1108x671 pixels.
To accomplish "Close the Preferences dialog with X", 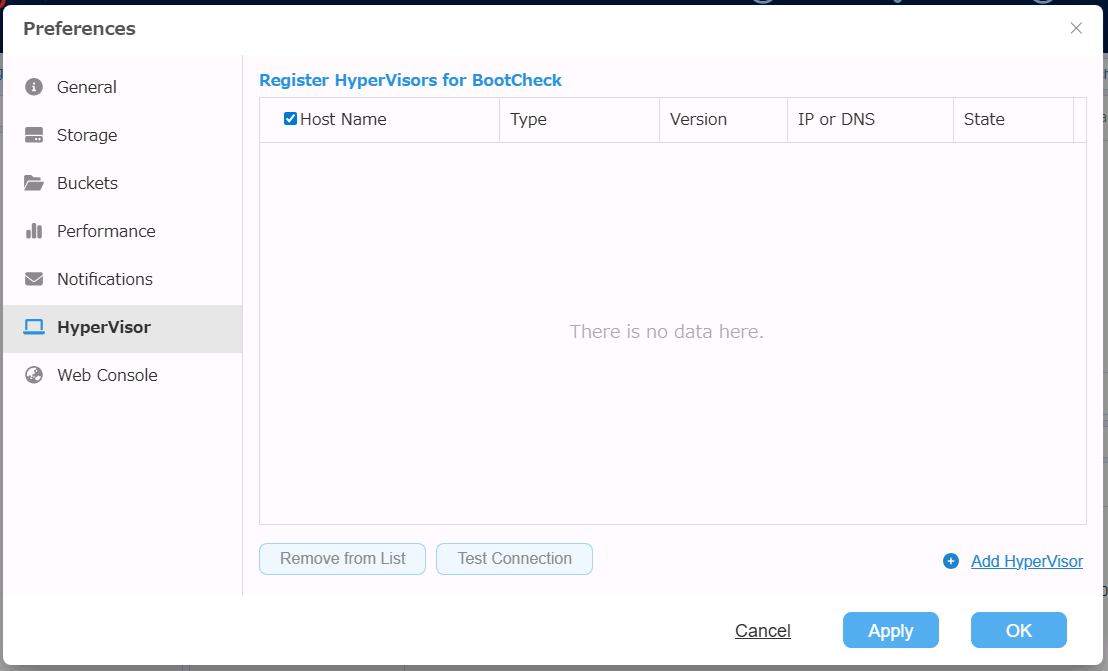I will [x=1076, y=28].
